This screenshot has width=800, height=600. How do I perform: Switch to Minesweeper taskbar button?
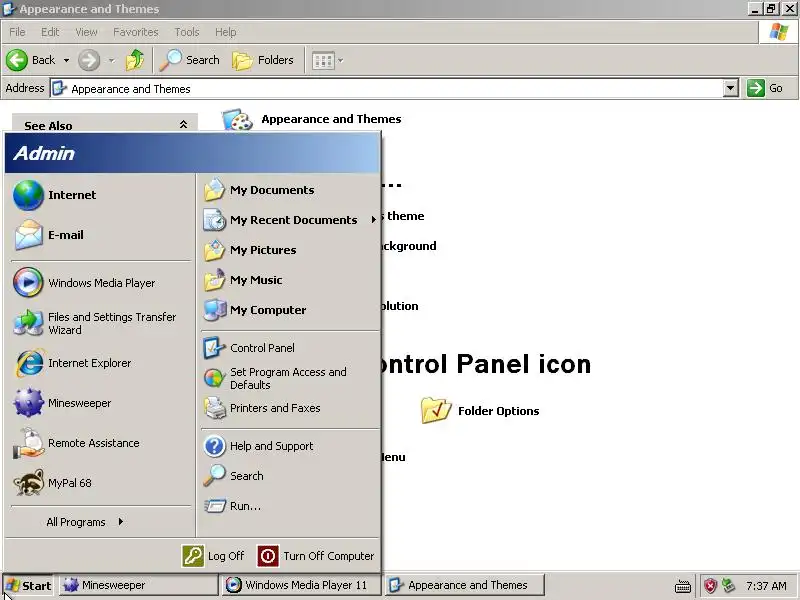[x=139, y=585]
